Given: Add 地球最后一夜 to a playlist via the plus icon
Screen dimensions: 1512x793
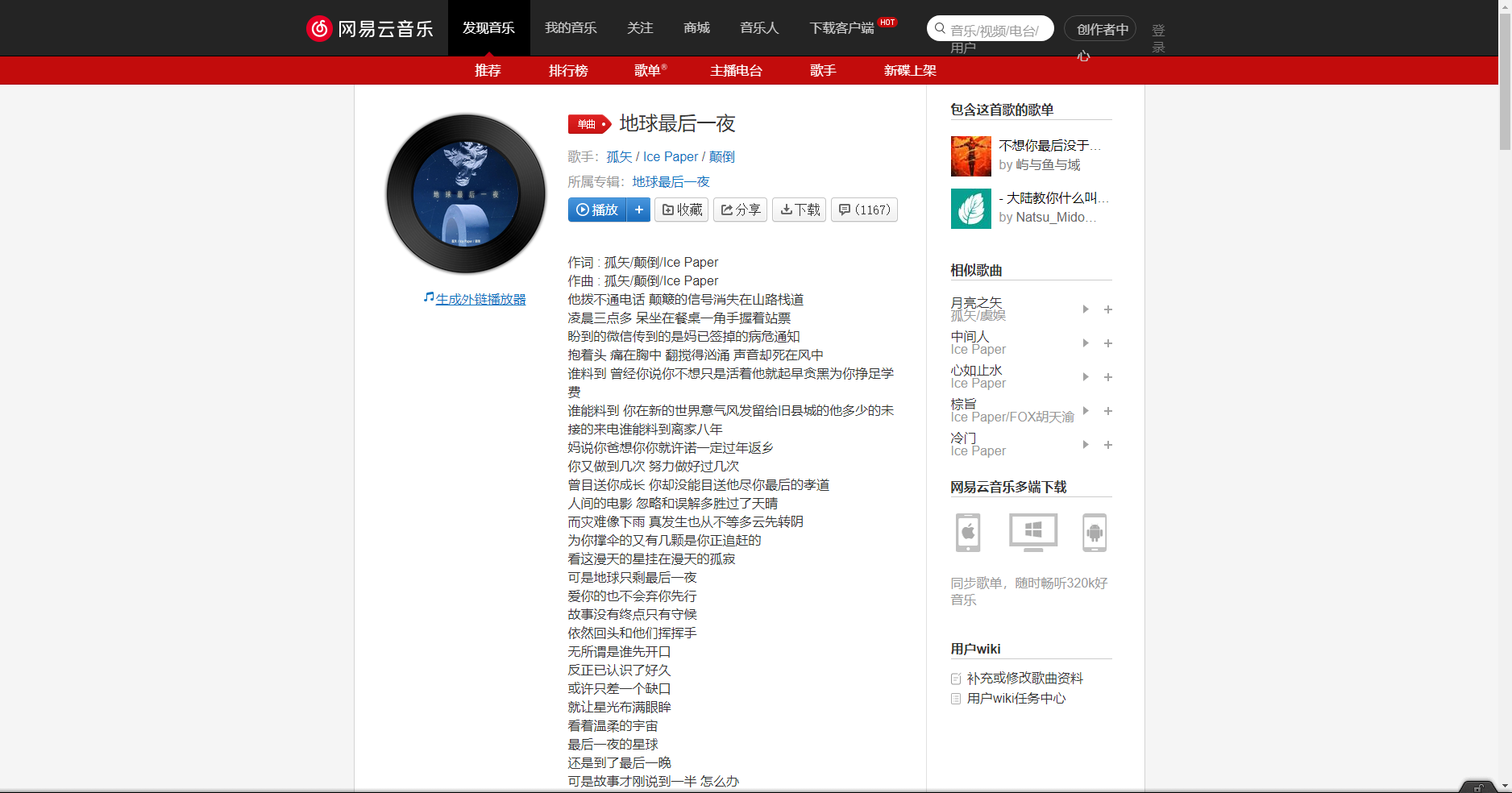Looking at the screenshot, I should click(x=638, y=210).
